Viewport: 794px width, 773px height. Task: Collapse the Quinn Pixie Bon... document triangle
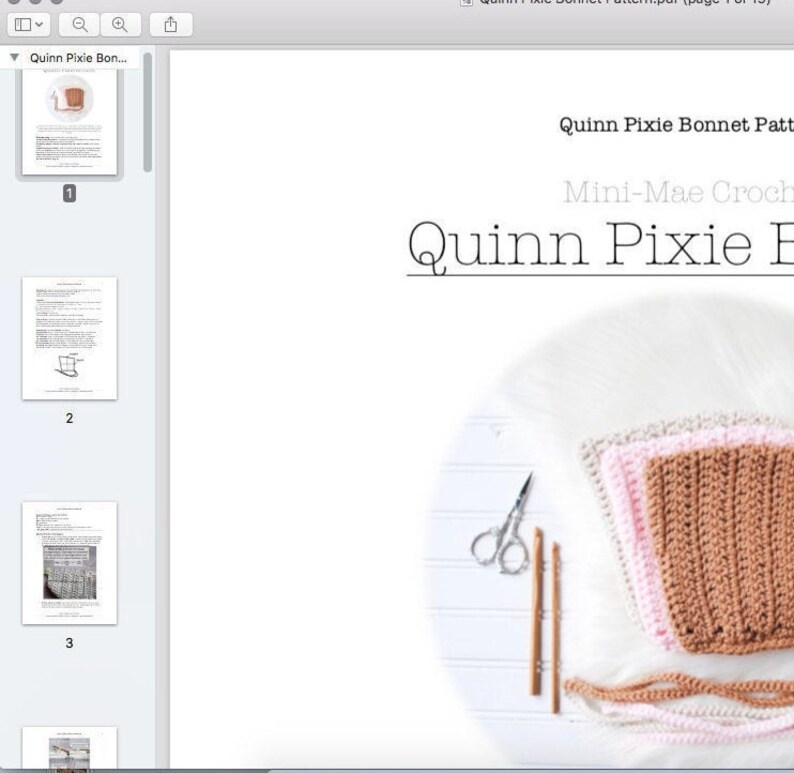click(x=15, y=57)
